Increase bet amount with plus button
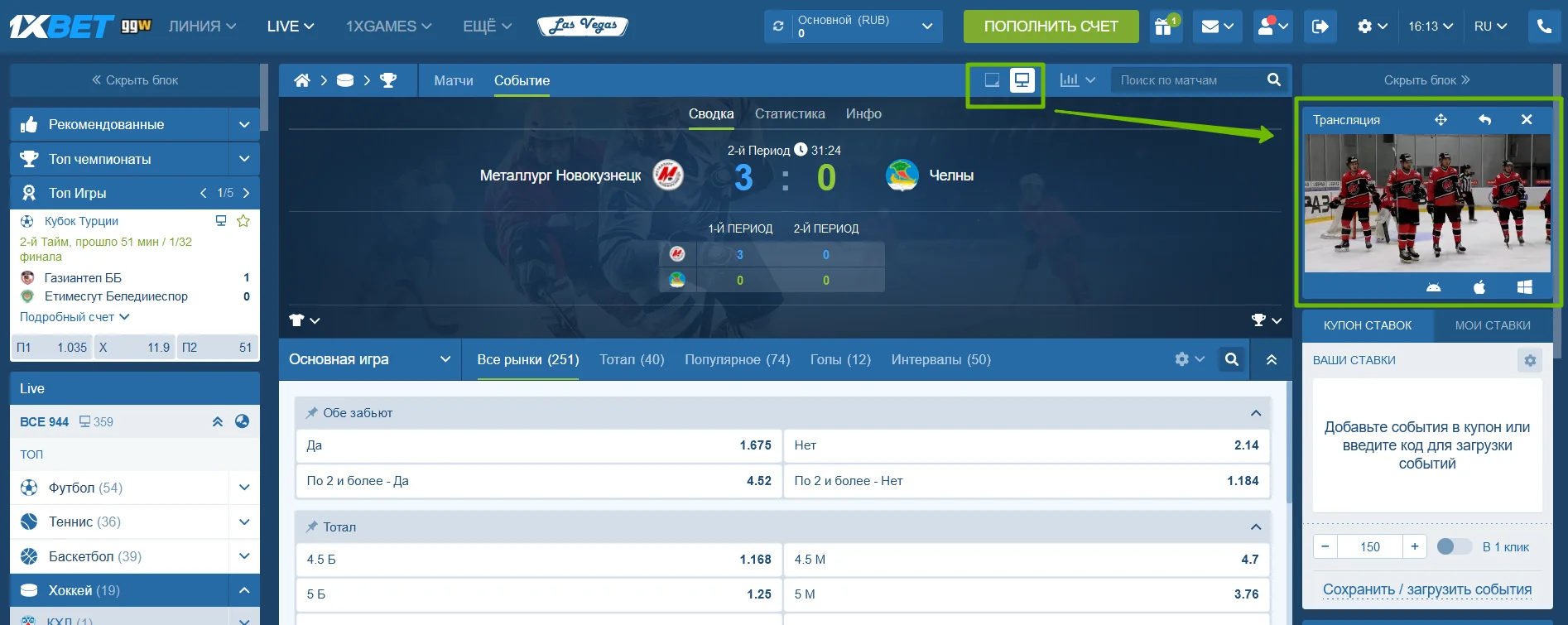 [x=1415, y=546]
